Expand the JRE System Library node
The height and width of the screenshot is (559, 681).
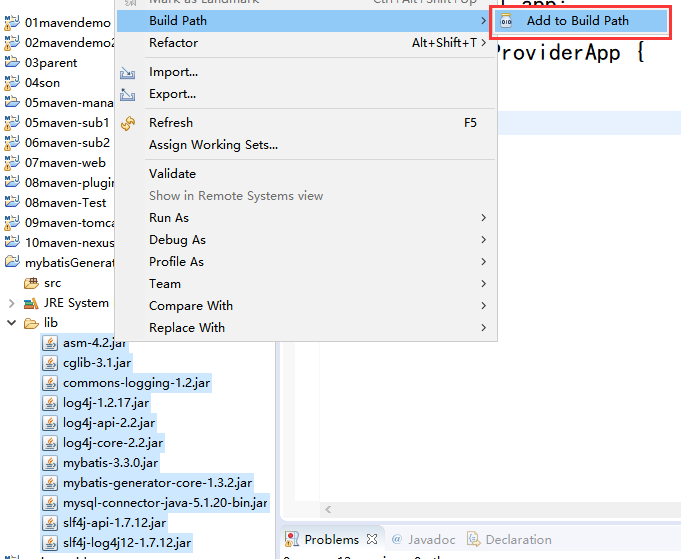coord(12,303)
